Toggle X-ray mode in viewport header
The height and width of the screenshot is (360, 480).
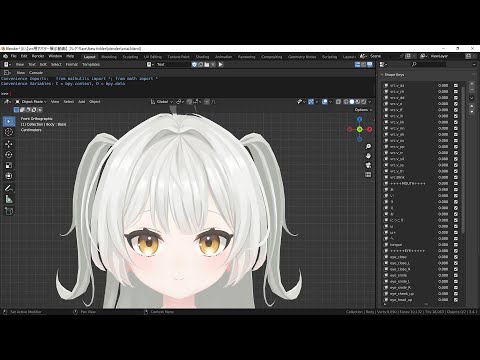pyautogui.click(x=338, y=102)
